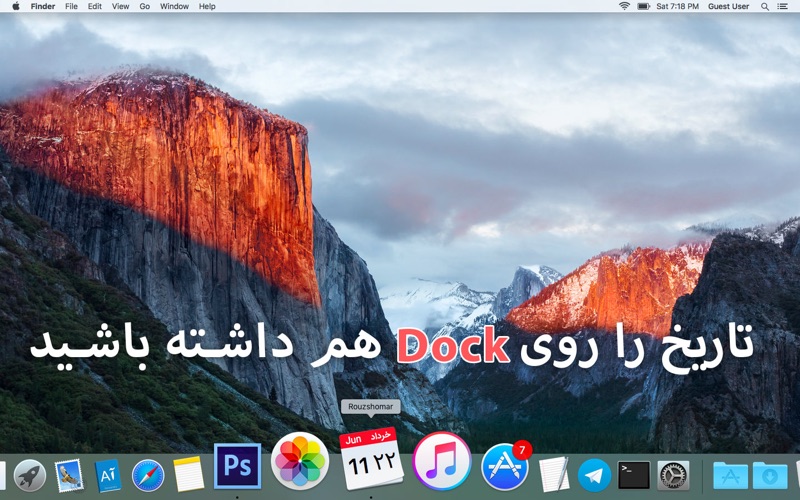
Task: Open the View menu
Action: tap(120, 6)
